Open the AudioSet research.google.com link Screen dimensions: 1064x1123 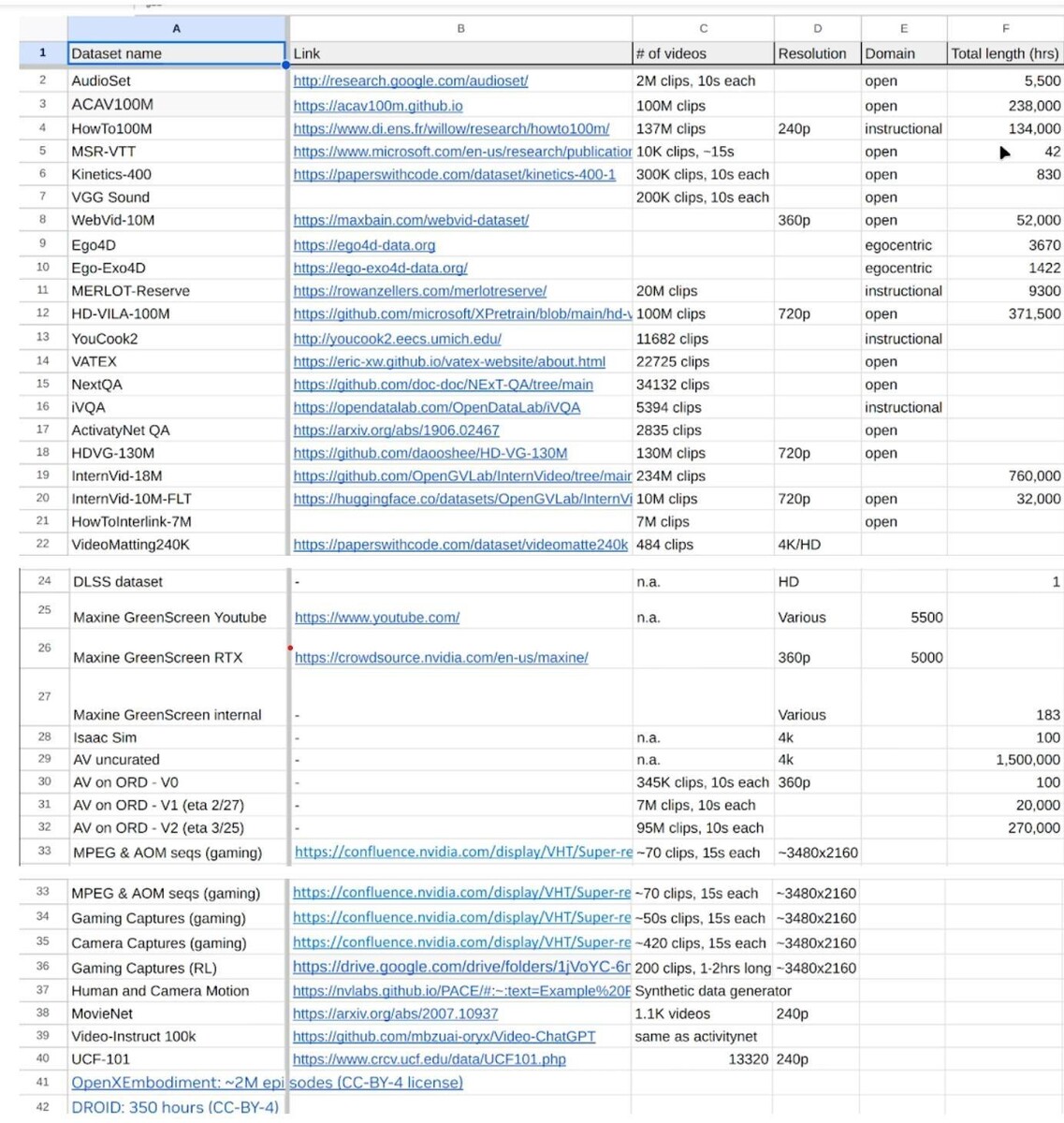pos(410,81)
